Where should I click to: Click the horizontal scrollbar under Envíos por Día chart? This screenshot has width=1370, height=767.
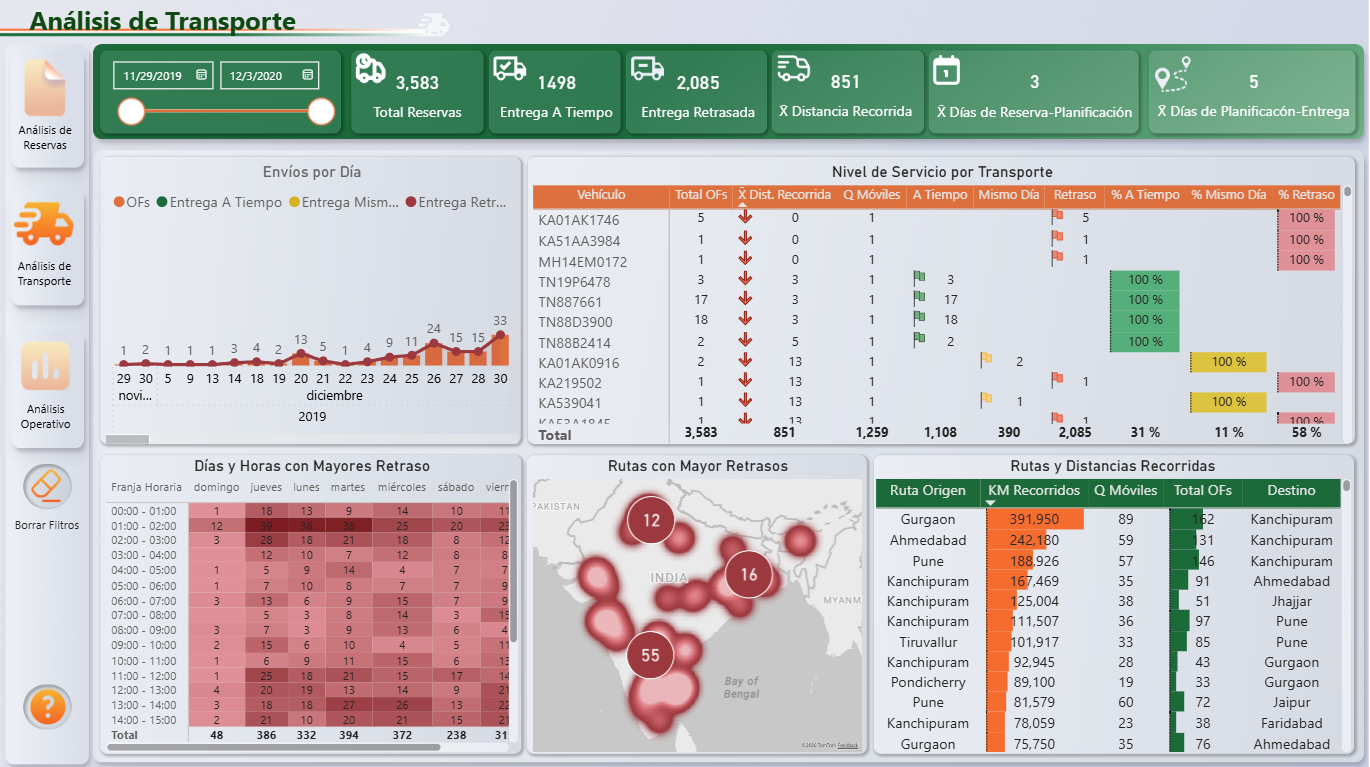click(128, 439)
